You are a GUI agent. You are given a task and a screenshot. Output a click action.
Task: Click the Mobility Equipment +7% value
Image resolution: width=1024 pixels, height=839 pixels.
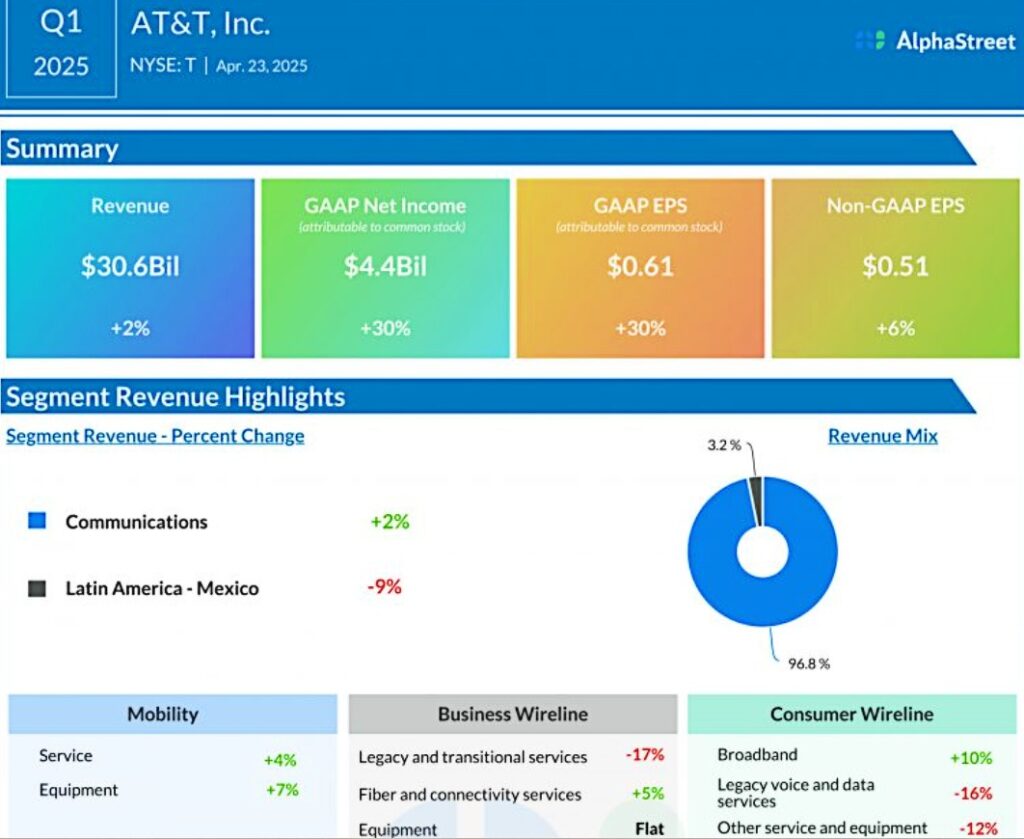(282, 790)
